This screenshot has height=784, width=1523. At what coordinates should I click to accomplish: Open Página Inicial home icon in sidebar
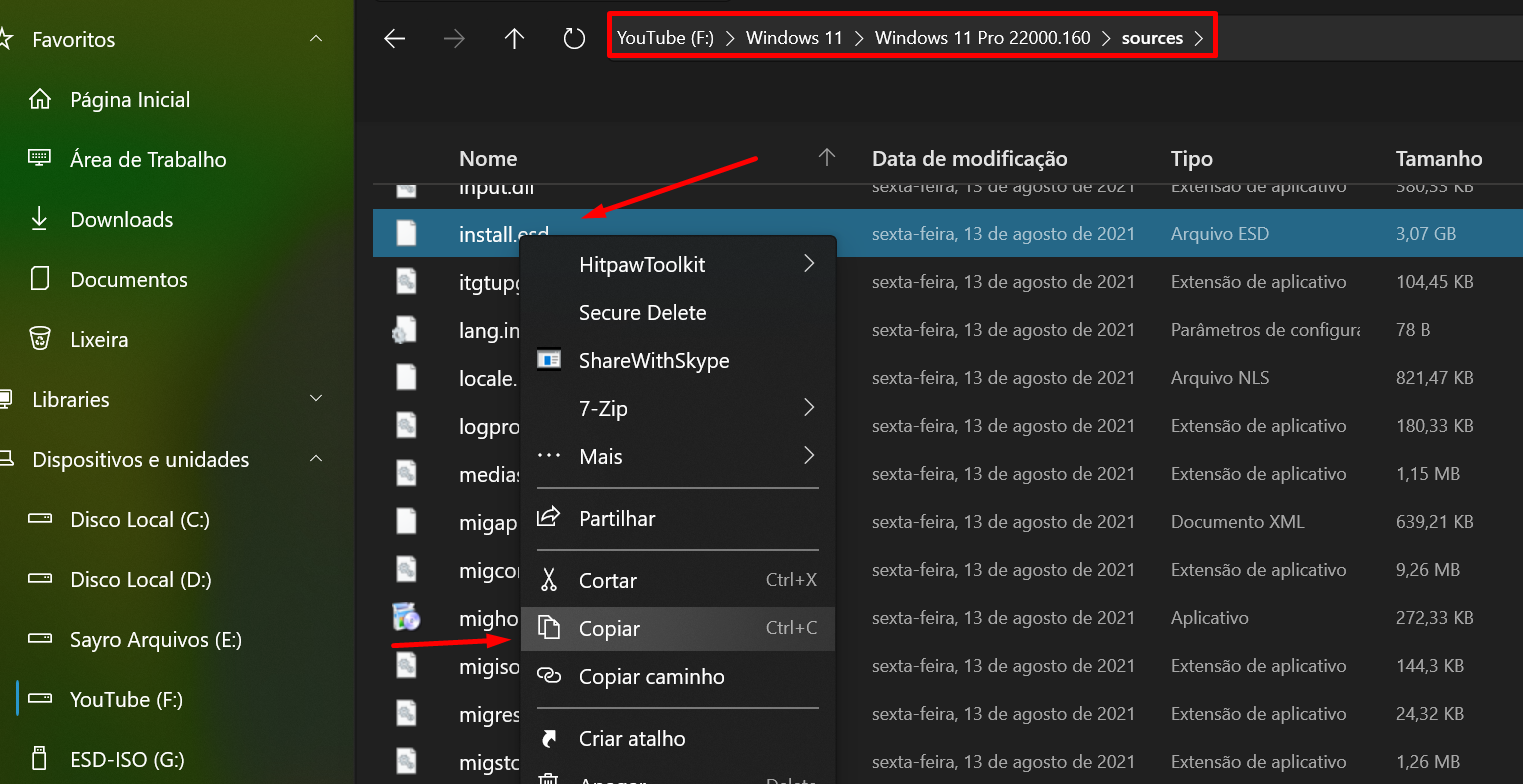[40, 99]
